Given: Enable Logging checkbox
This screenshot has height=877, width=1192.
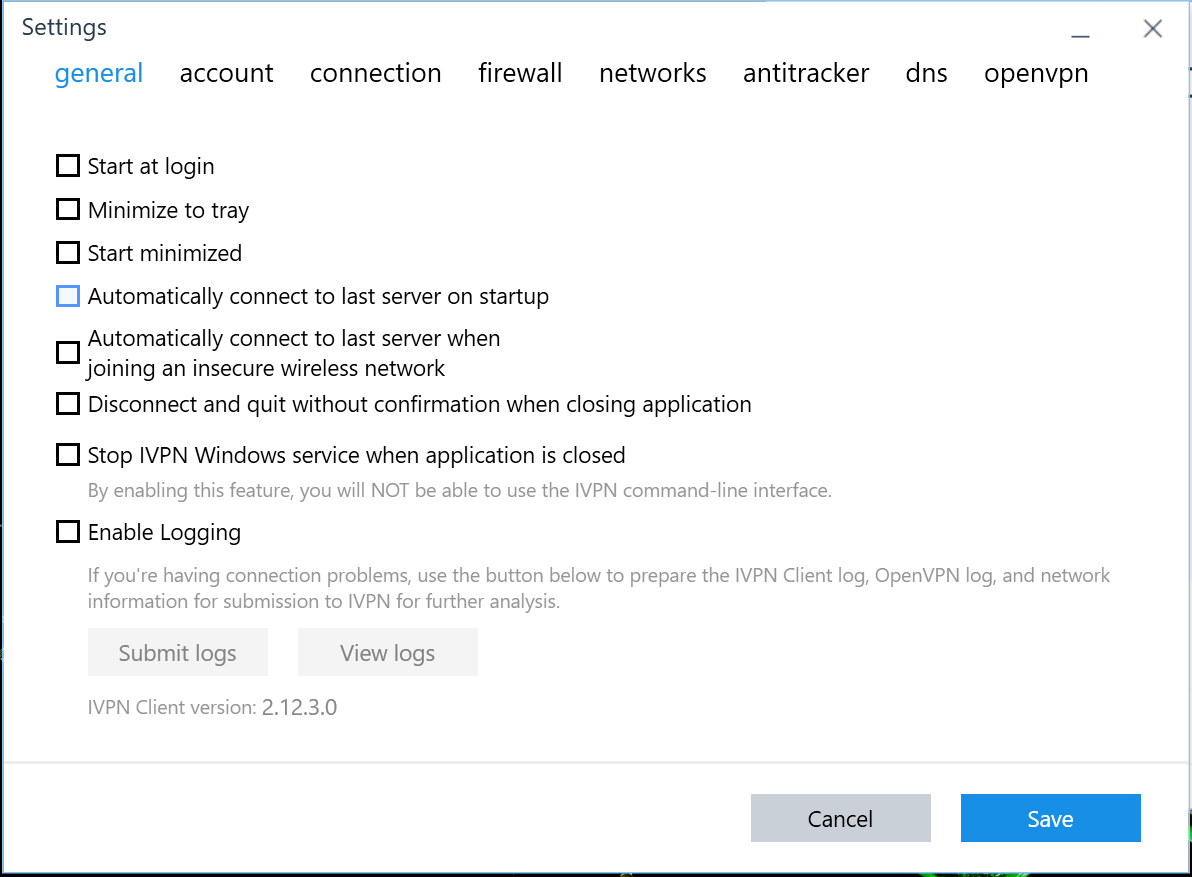Looking at the screenshot, I should coord(67,531).
